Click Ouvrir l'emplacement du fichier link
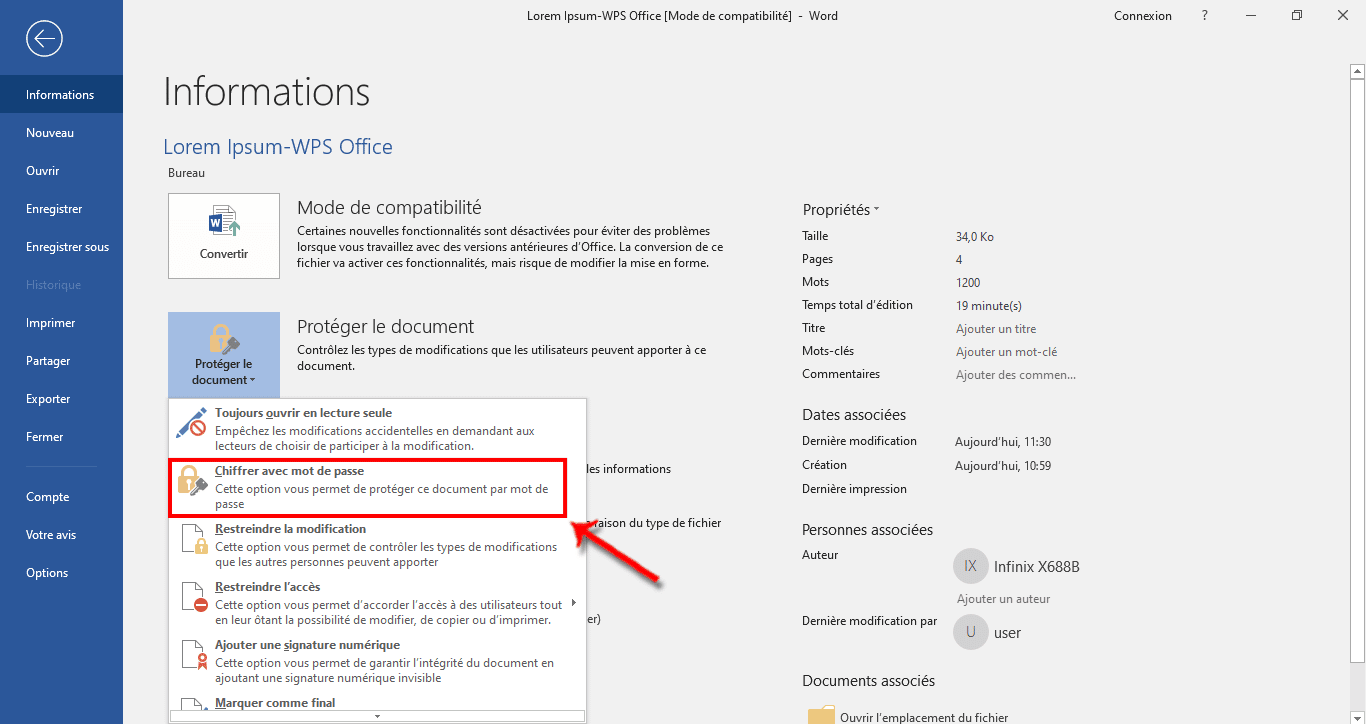Image resolution: width=1366 pixels, height=724 pixels. (x=924, y=717)
